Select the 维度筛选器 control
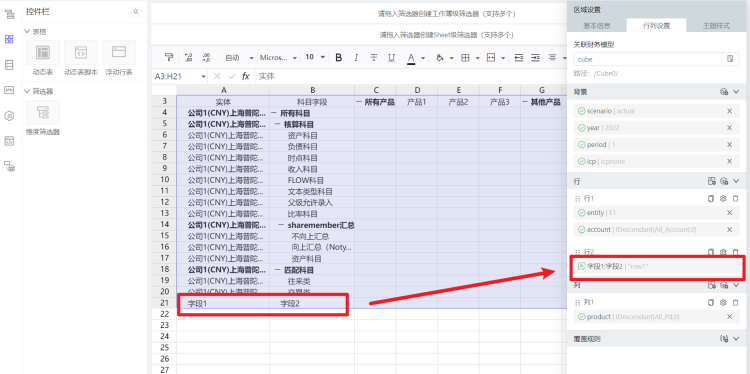The image size is (750, 374). (x=43, y=118)
